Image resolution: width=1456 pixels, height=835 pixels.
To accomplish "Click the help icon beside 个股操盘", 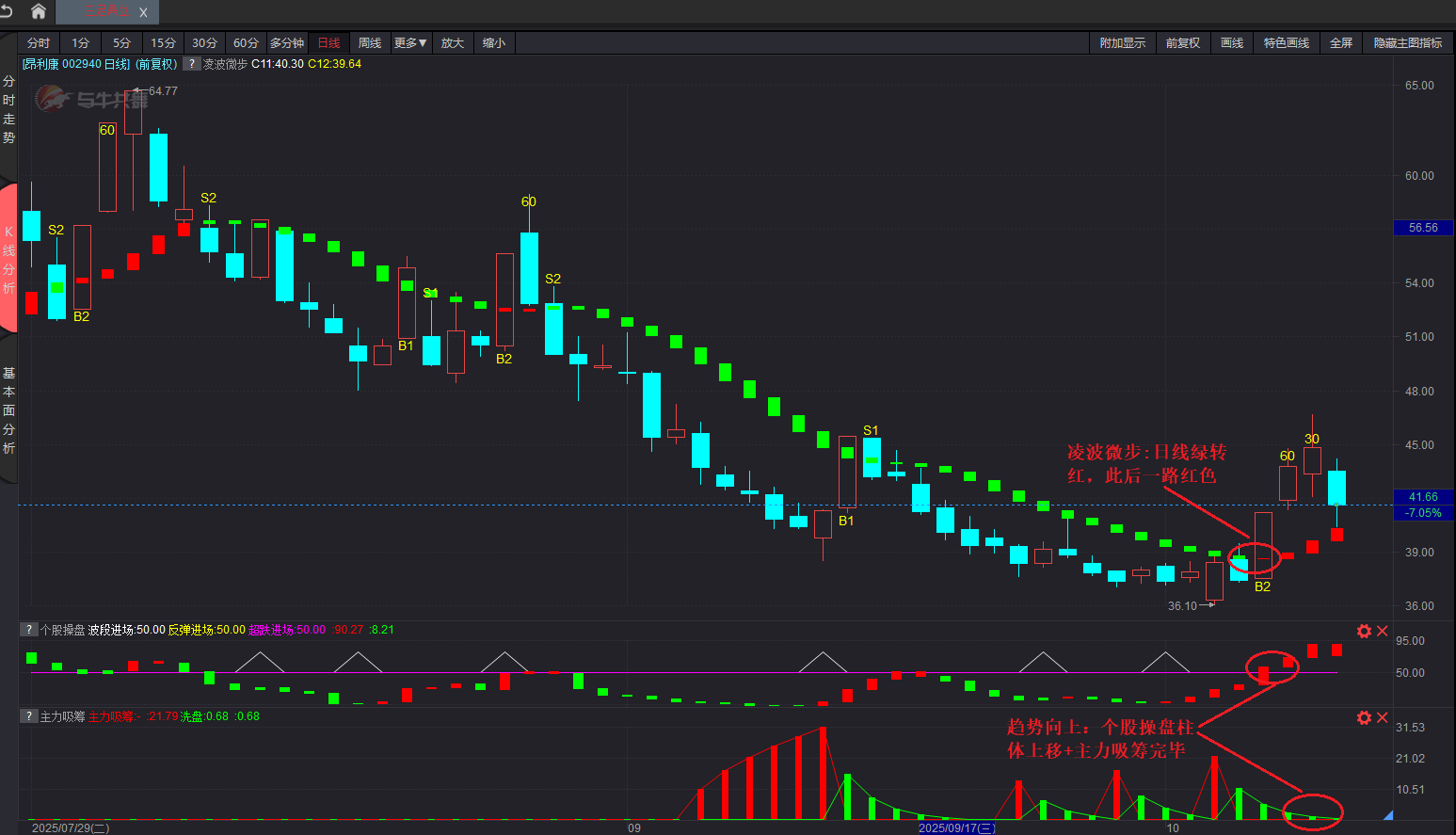I will click(29, 630).
